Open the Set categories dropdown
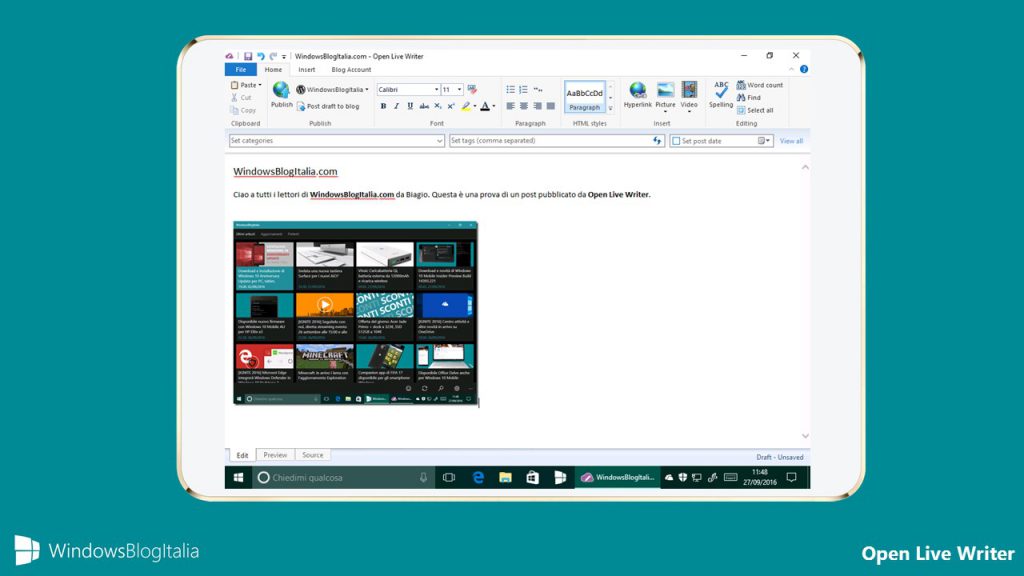The image size is (1024, 576). [440, 141]
